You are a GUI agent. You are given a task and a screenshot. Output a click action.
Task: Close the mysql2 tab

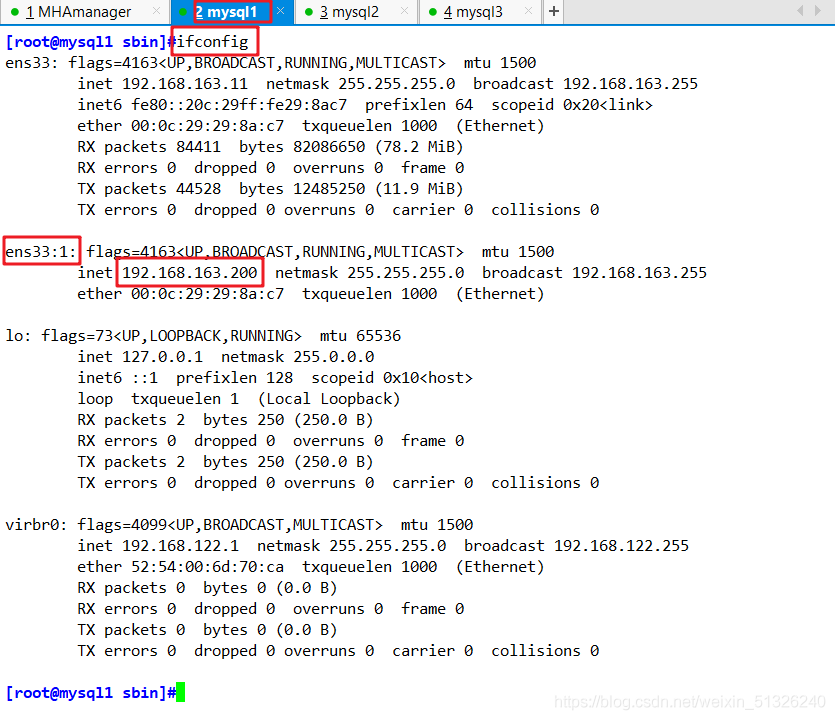pyautogui.click(x=404, y=11)
